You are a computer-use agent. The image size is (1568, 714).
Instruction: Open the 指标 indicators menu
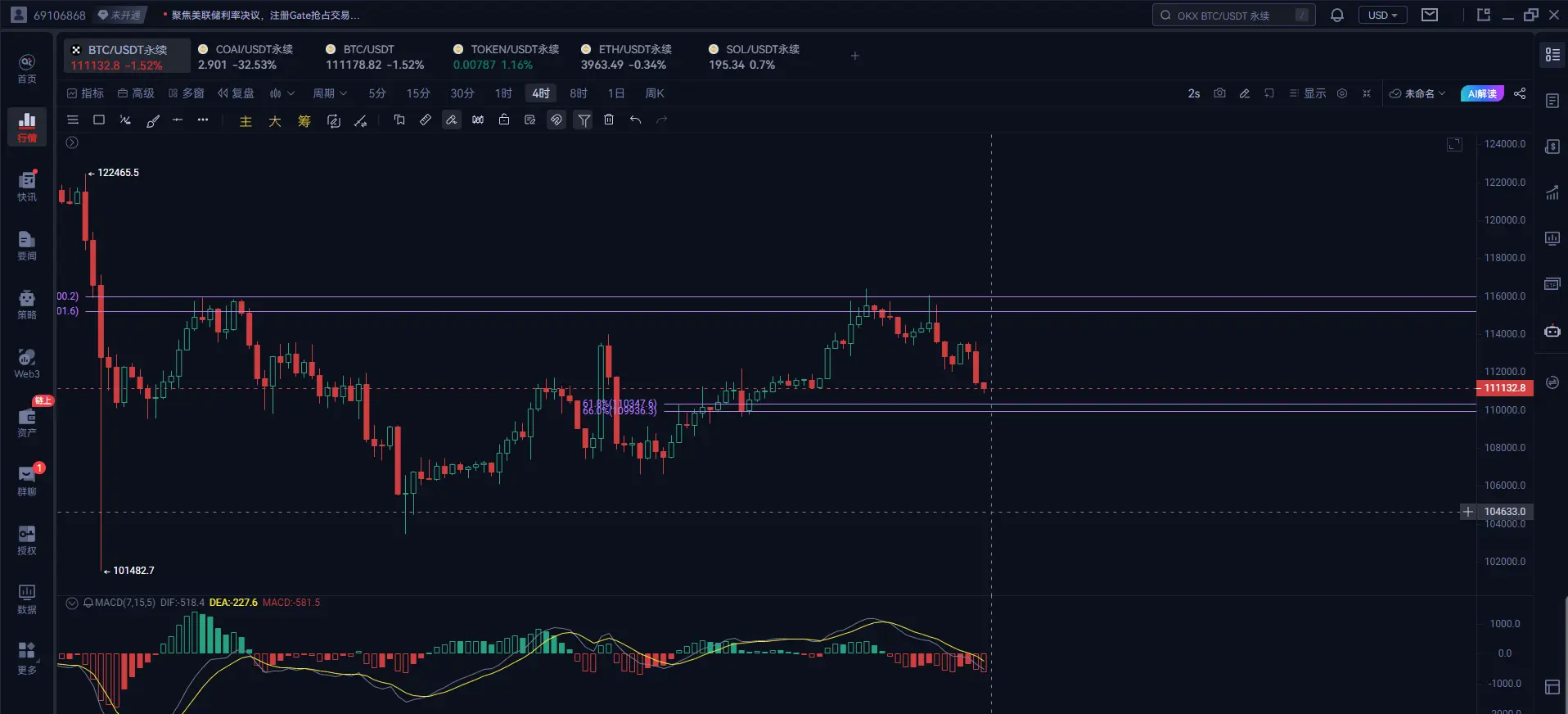pyautogui.click(x=85, y=93)
